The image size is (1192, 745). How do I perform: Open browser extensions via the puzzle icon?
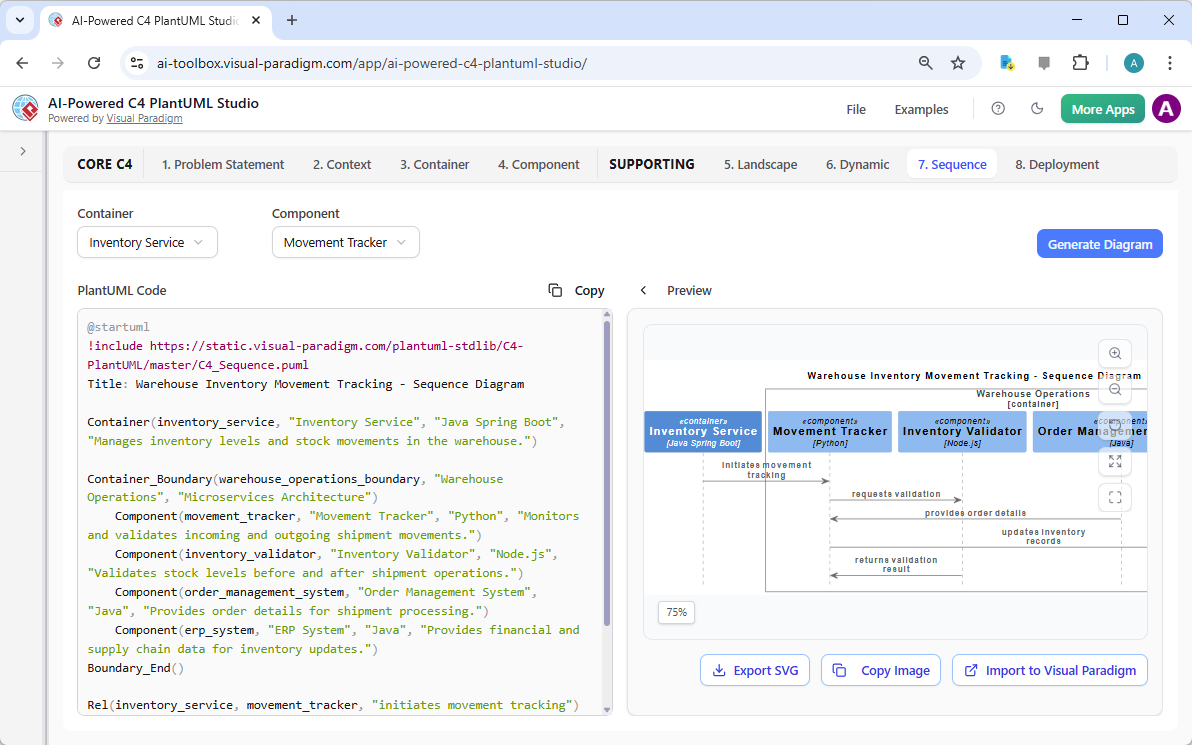[x=1080, y=62]
